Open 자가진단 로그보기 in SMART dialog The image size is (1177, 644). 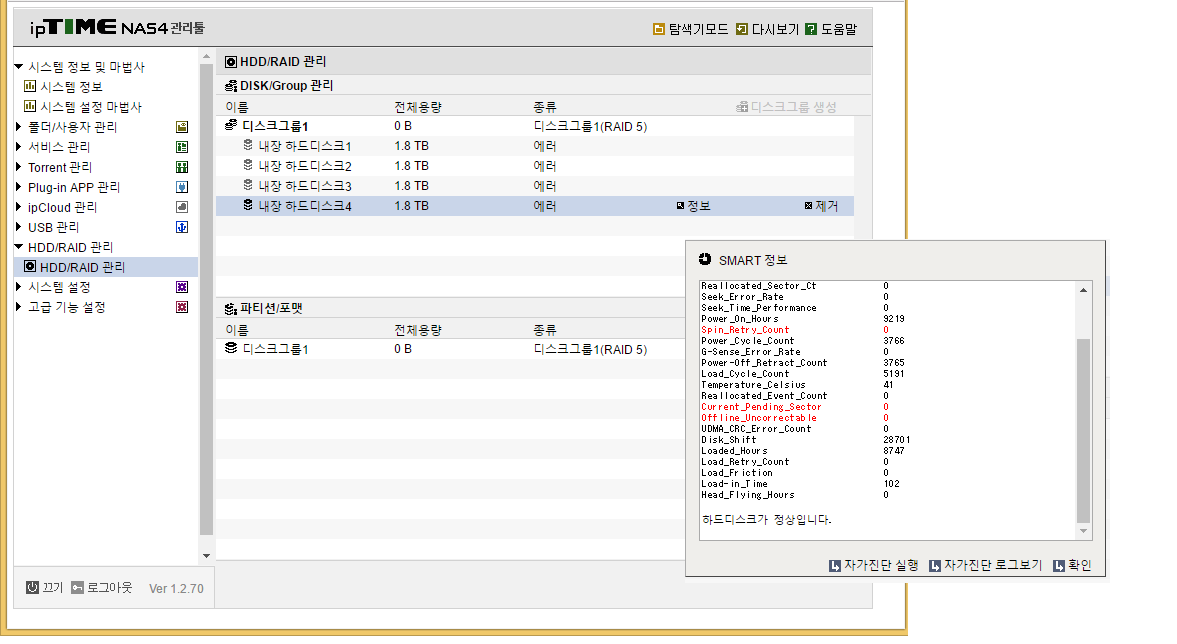tap(986, 565)
